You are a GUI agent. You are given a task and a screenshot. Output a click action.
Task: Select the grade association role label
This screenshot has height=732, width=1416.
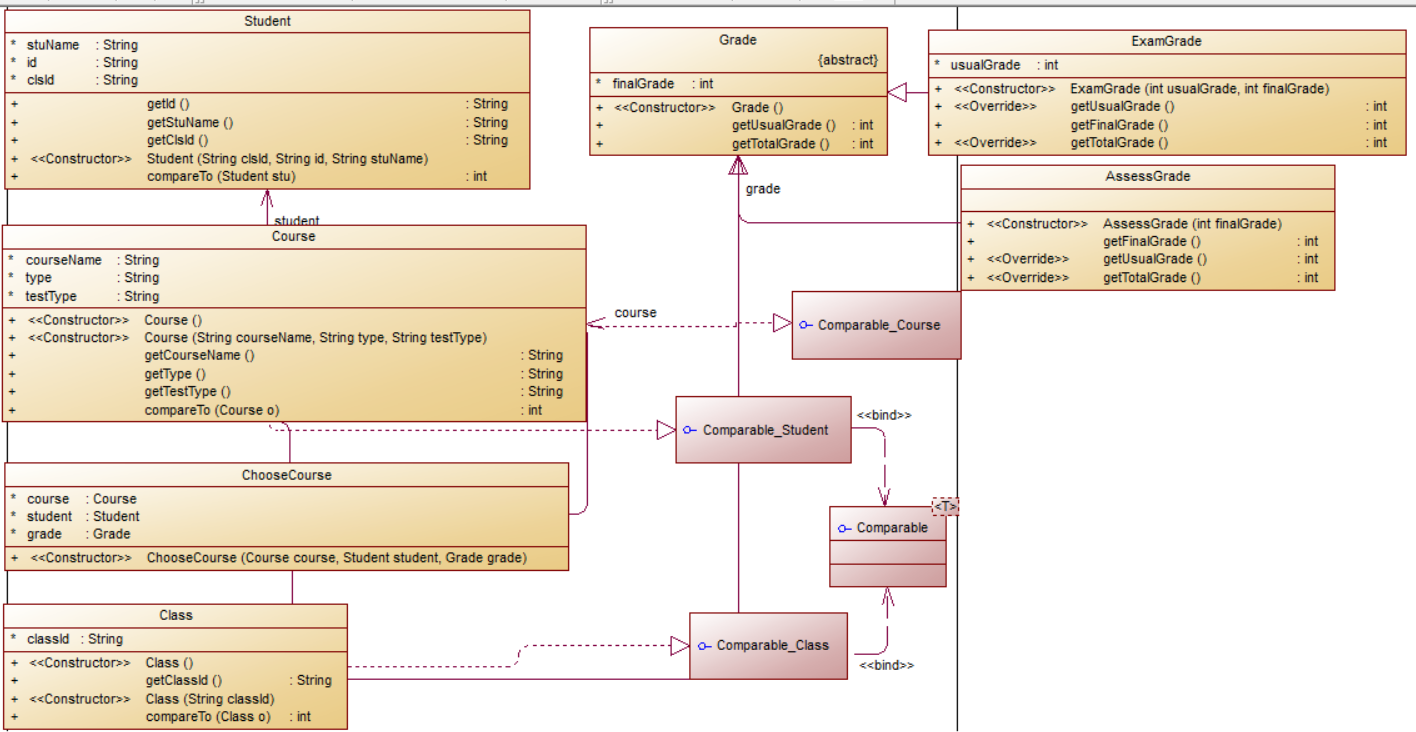[763, 188]
